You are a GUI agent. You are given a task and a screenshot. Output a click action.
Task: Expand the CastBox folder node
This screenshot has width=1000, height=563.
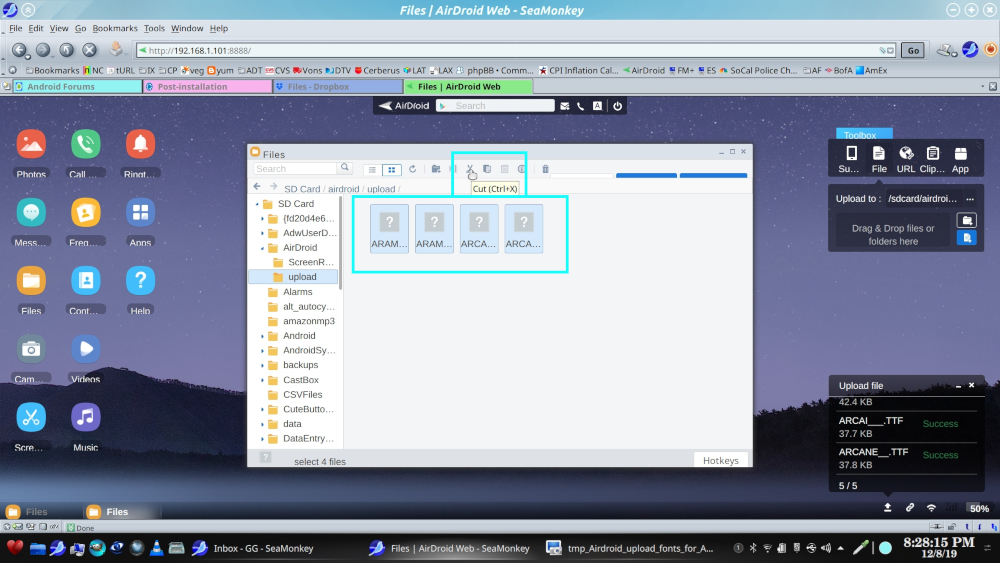(262, 380)
